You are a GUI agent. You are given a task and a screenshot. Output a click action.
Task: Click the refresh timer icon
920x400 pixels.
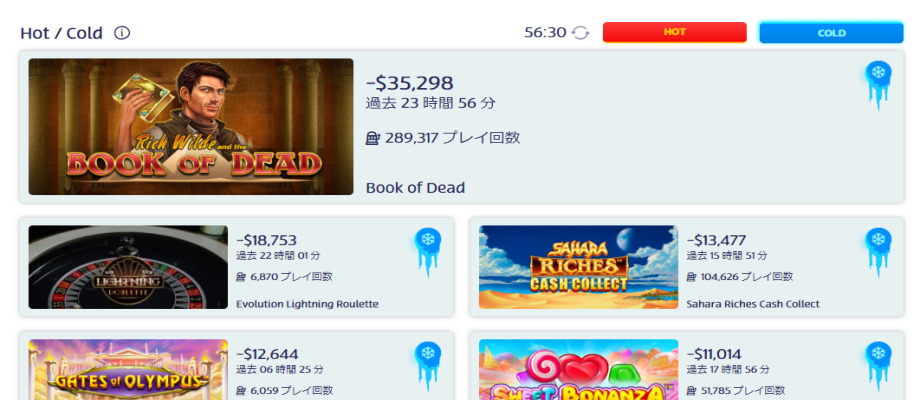580,33
